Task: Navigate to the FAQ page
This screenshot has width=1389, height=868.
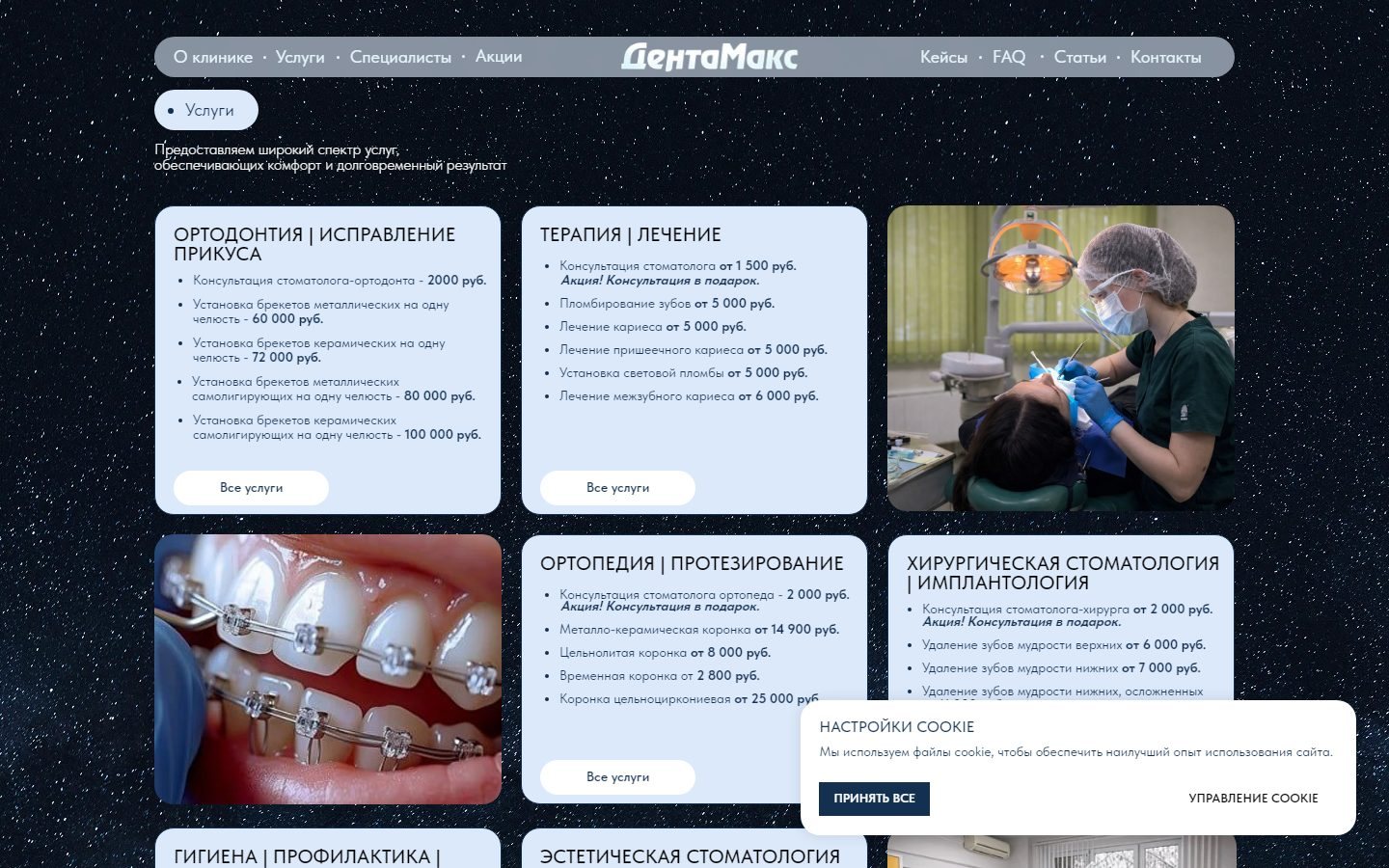Action: [1009, 57]
